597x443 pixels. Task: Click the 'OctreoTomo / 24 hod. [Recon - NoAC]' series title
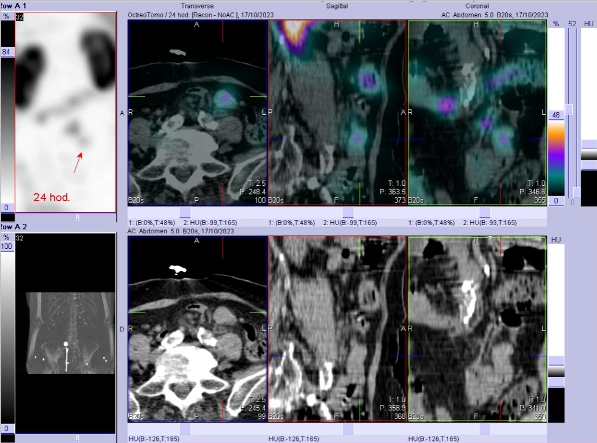pyautogui.click(x=183, y=15)
